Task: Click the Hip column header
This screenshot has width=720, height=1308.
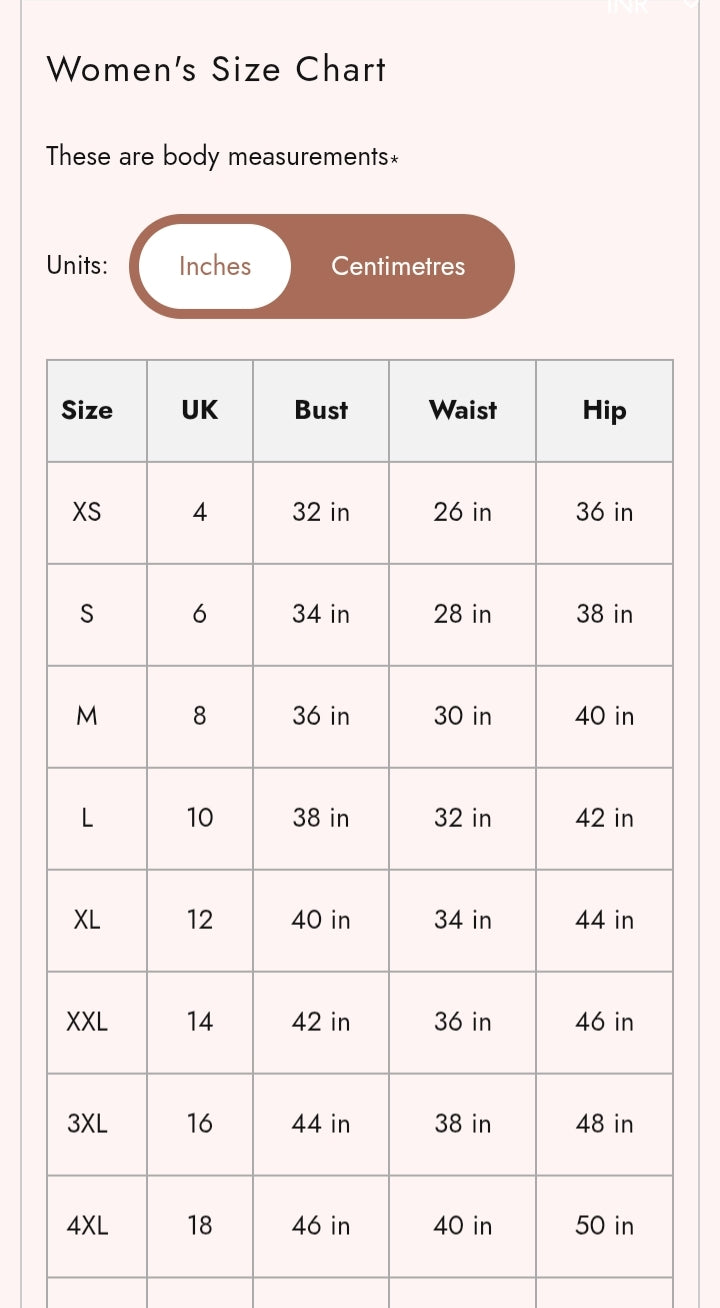Action: [x=604, y=410]
